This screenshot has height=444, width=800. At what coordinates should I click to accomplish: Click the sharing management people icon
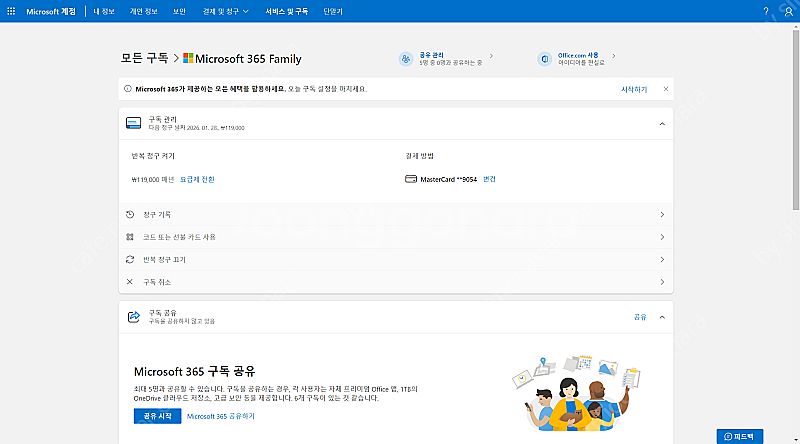406,59
